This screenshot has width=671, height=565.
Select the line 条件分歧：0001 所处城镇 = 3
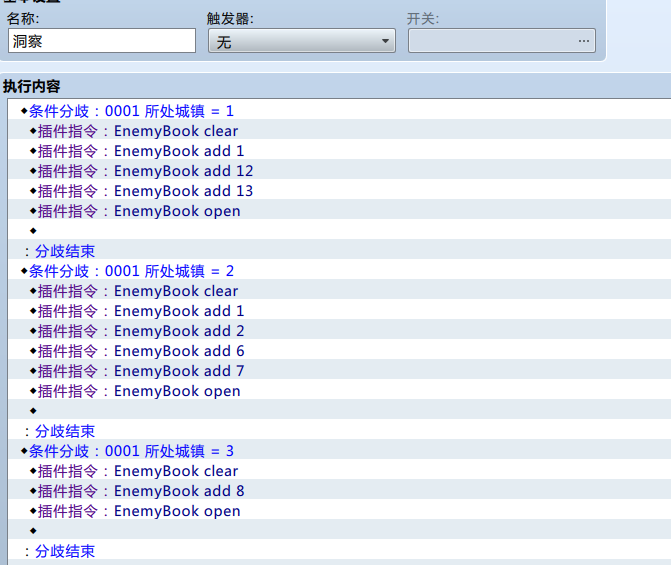(x=340, y=451)
